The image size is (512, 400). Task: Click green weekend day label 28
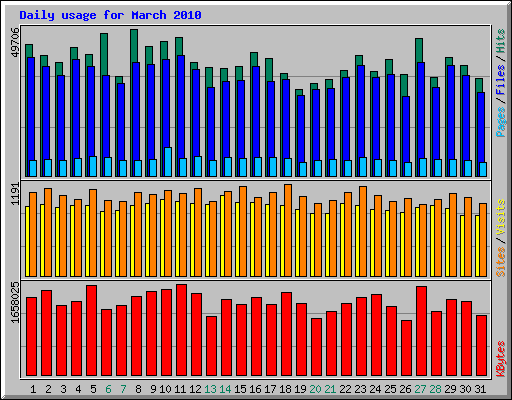tap(435, 389)
